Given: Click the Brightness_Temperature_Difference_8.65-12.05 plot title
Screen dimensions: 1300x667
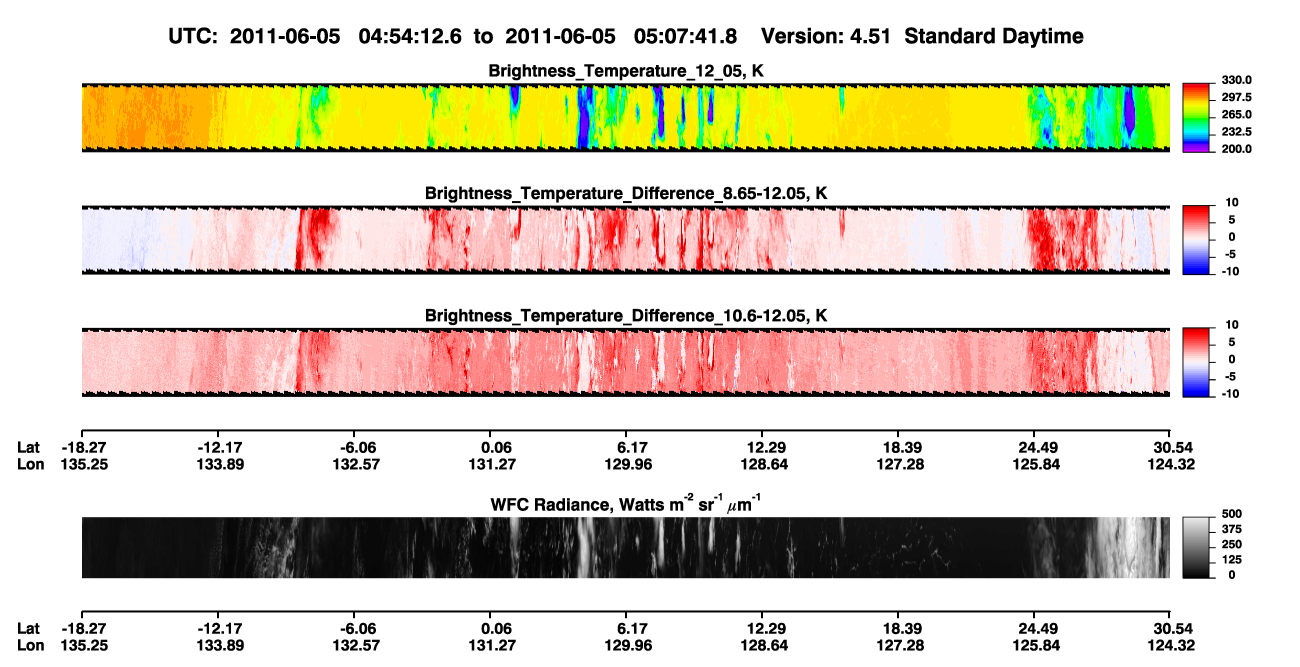Looking at the screenshot, I should [x=626, y=193].
